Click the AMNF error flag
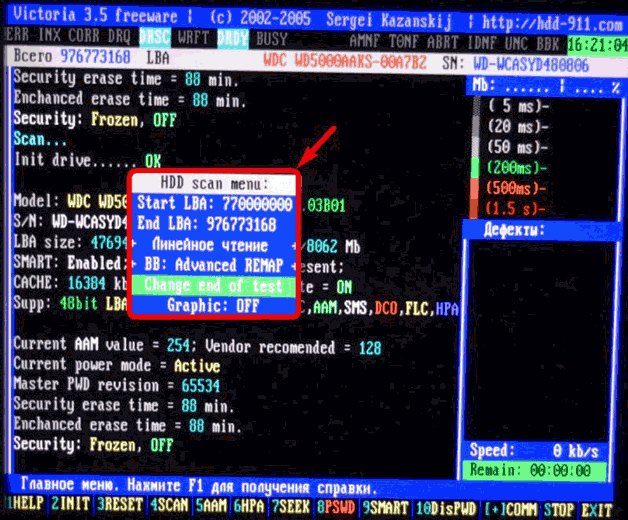Viewport: 628px width, 520px height. [364, 41]
